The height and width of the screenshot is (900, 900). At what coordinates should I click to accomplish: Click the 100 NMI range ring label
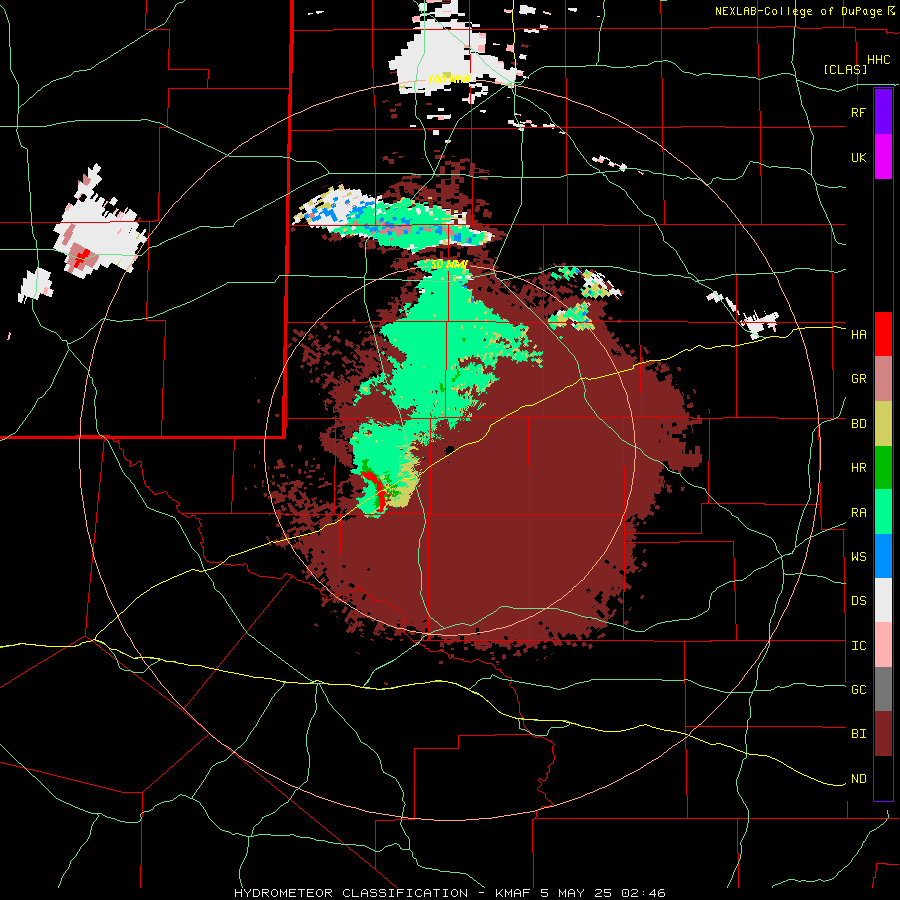(x=449, y=79)
